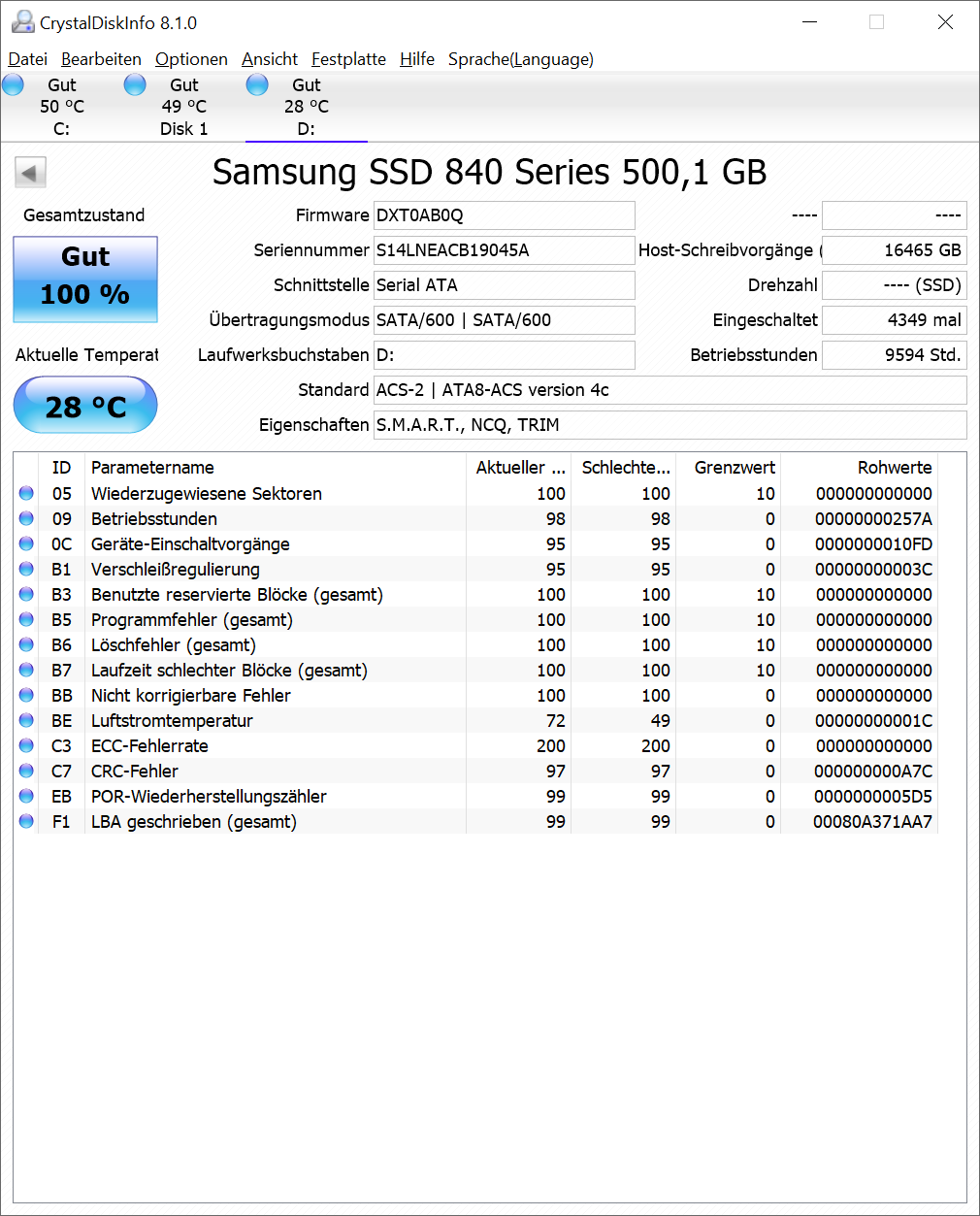Click the Aktueller ... column header
This screenshot has width=980, height=1216.
point(519,468)
